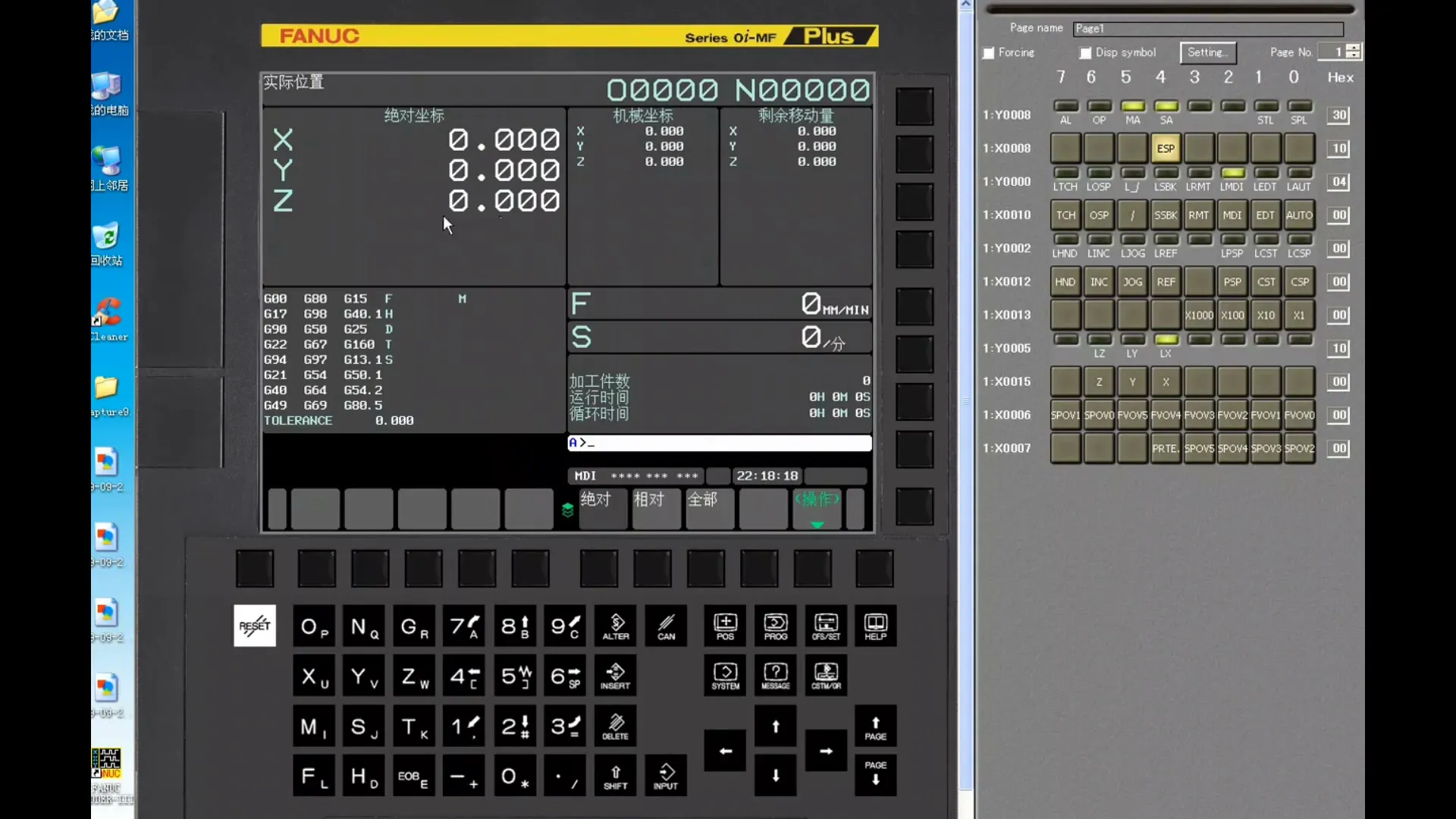Increase Page No. with up stepper arrow
The width and height of the screenshot is (1456, 819).
(1354, 48)
